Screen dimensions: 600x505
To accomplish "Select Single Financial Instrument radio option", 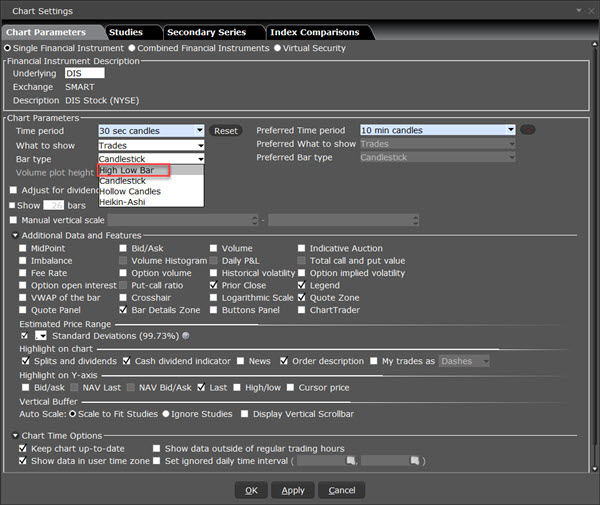I will click(7, 48).
